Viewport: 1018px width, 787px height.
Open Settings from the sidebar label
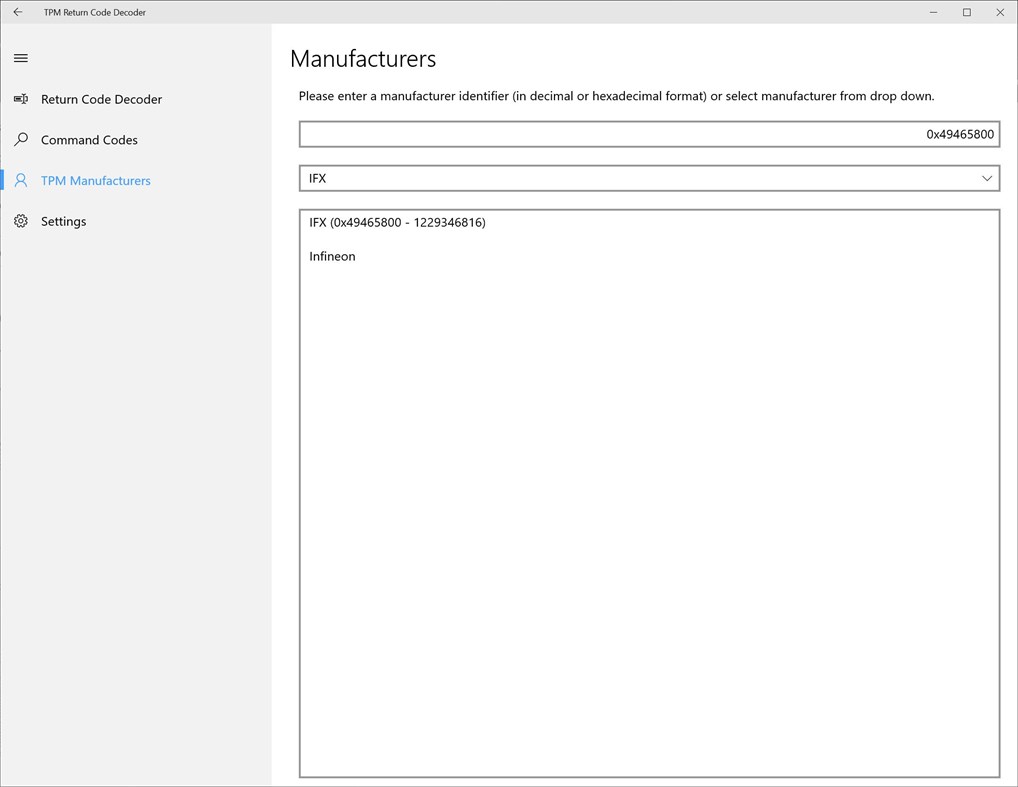tap(64, 221)
